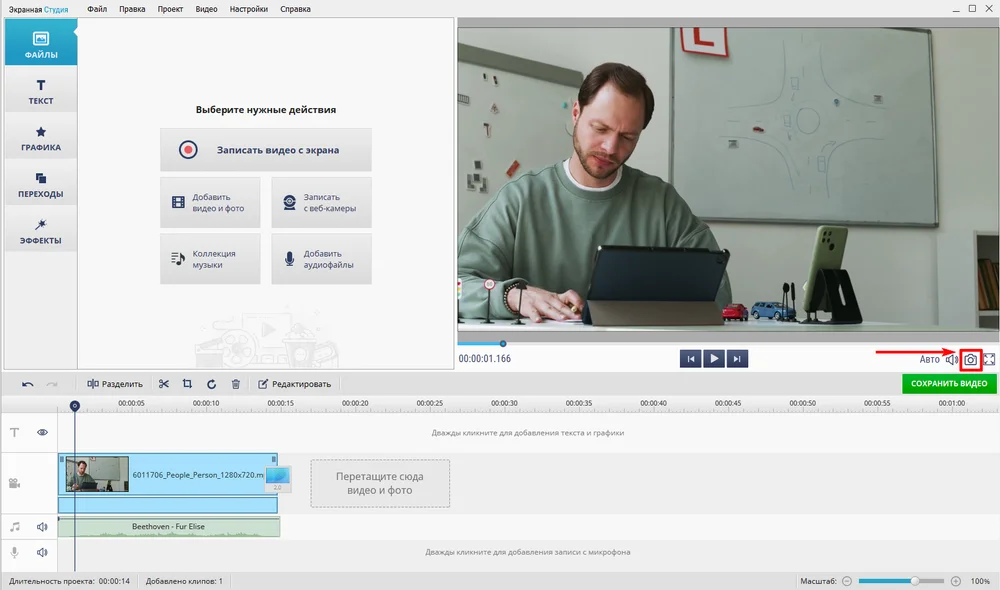Open the Авто preview size dropdown

coord(929,359)
